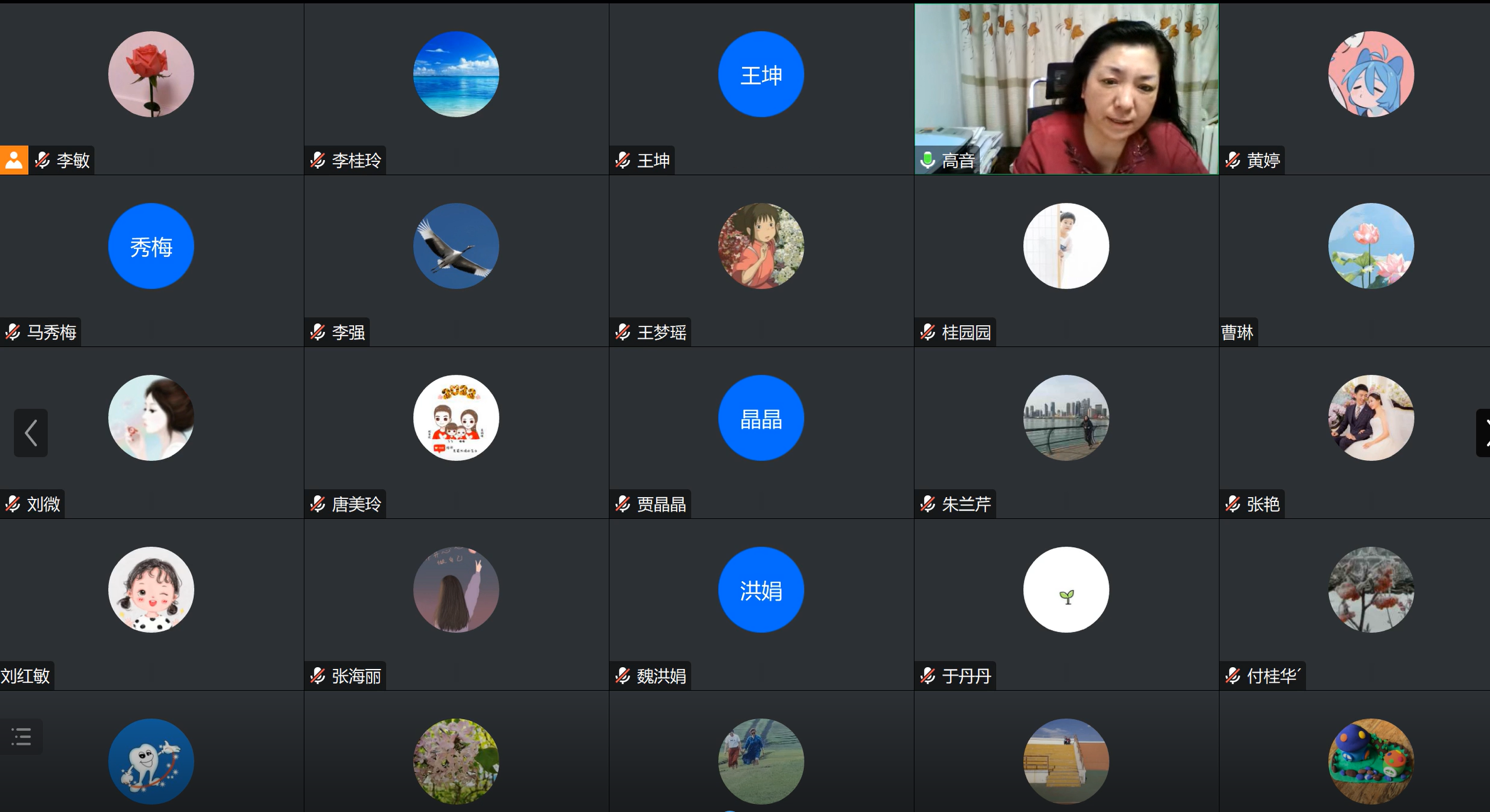Click the orange host icon beside 李敏

pos(14,161)
